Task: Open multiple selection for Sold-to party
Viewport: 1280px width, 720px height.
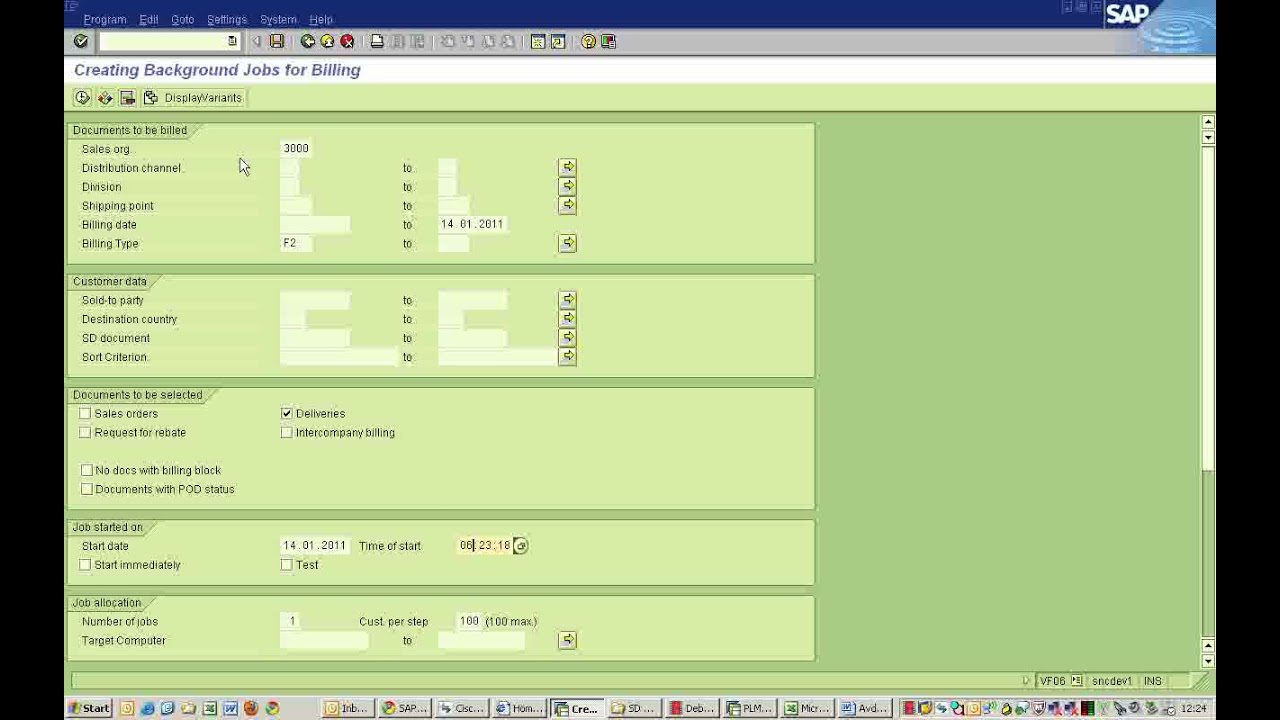Action: click(x=568, y=299)
